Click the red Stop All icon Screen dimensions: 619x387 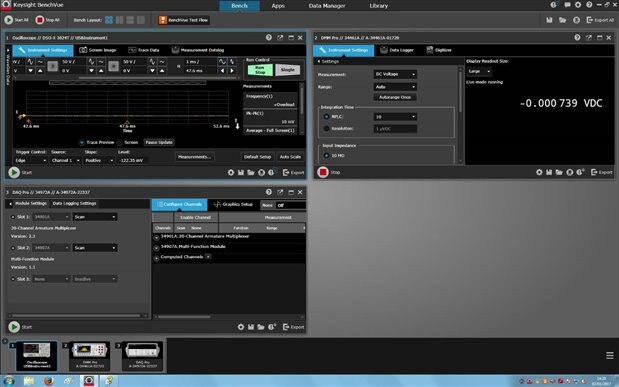pyautogui.click(x=39, y=20)
